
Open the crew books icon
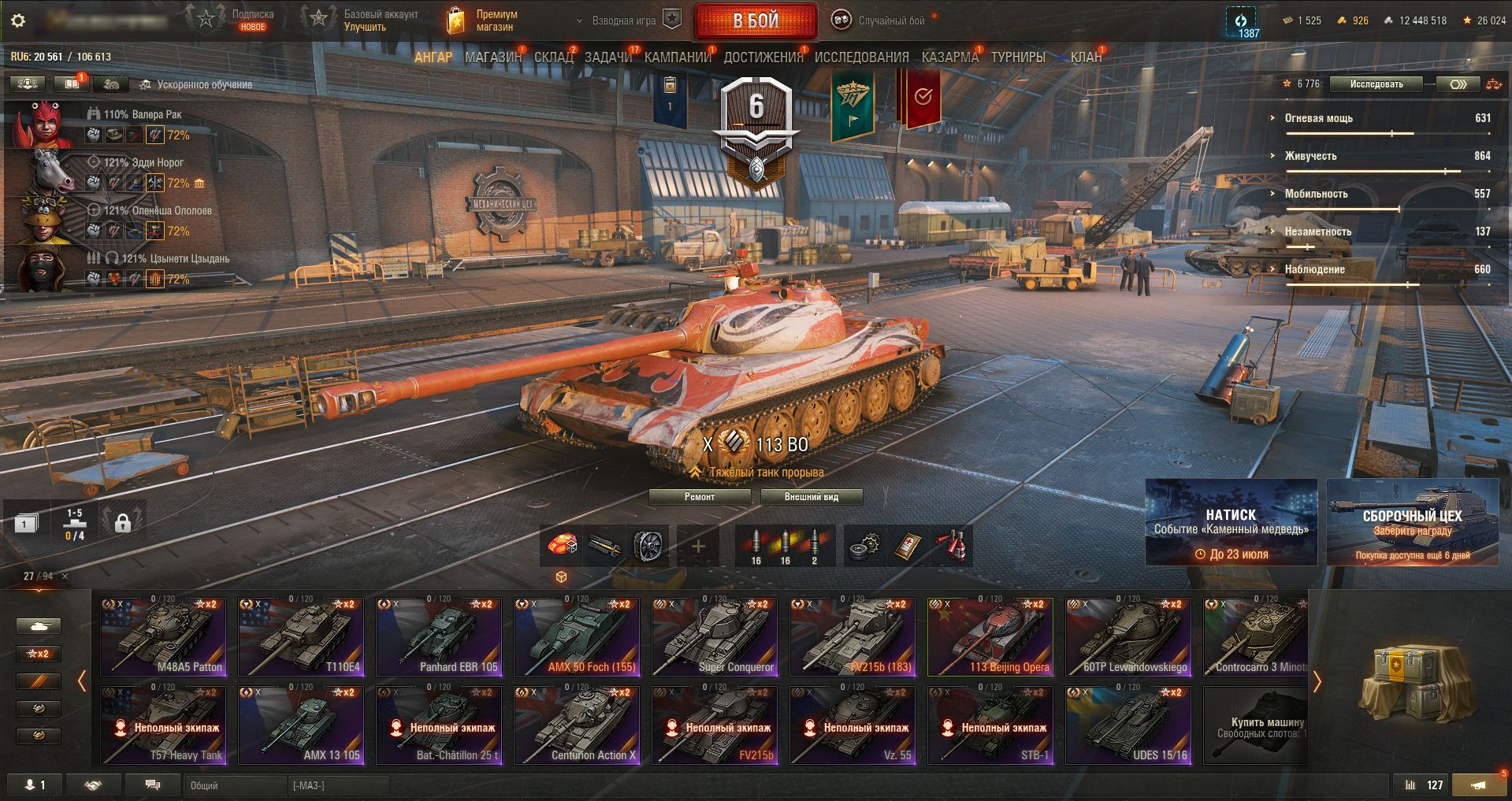tap(70, 83)
